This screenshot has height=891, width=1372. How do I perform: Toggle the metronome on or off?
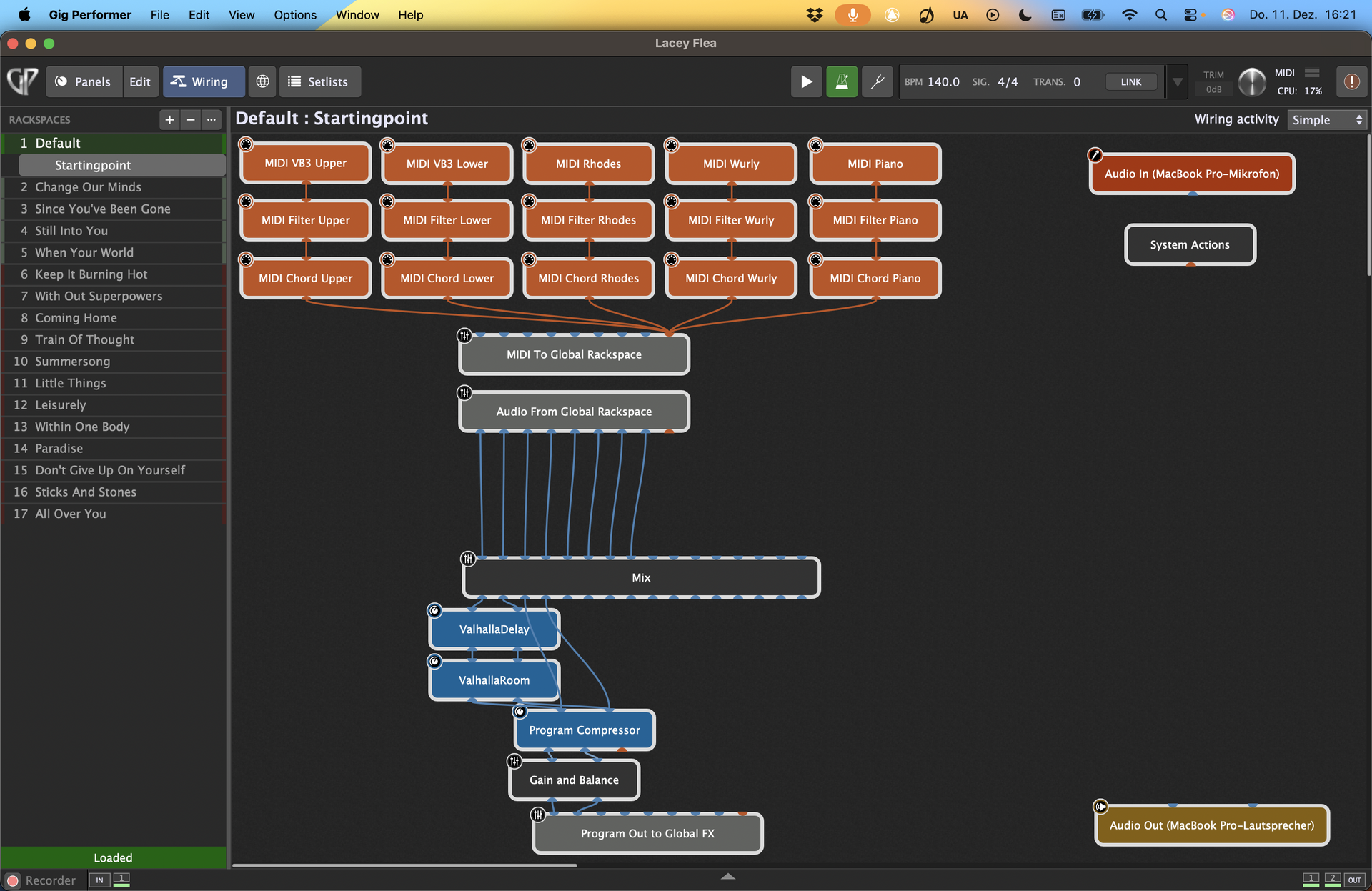[842, 82]
